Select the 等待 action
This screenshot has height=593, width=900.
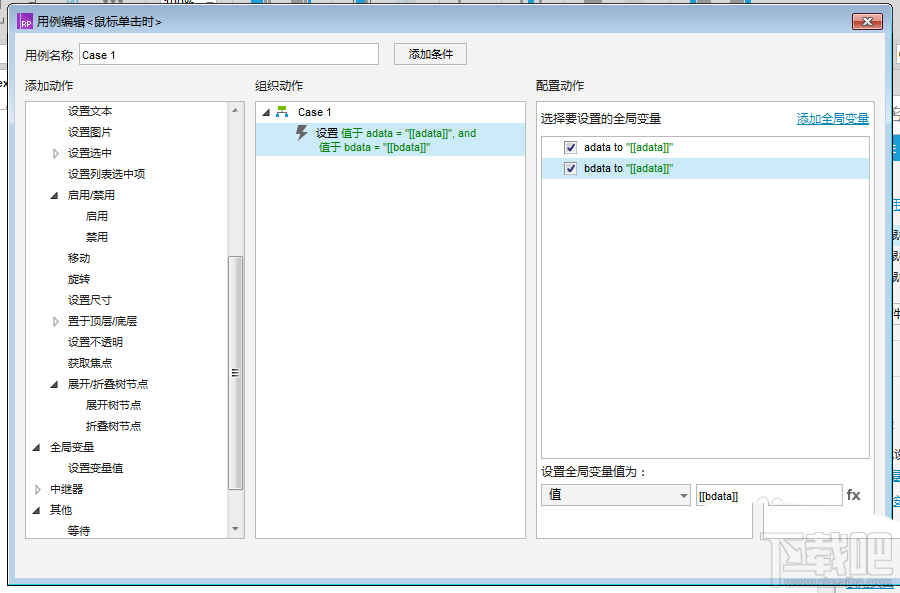79,531
